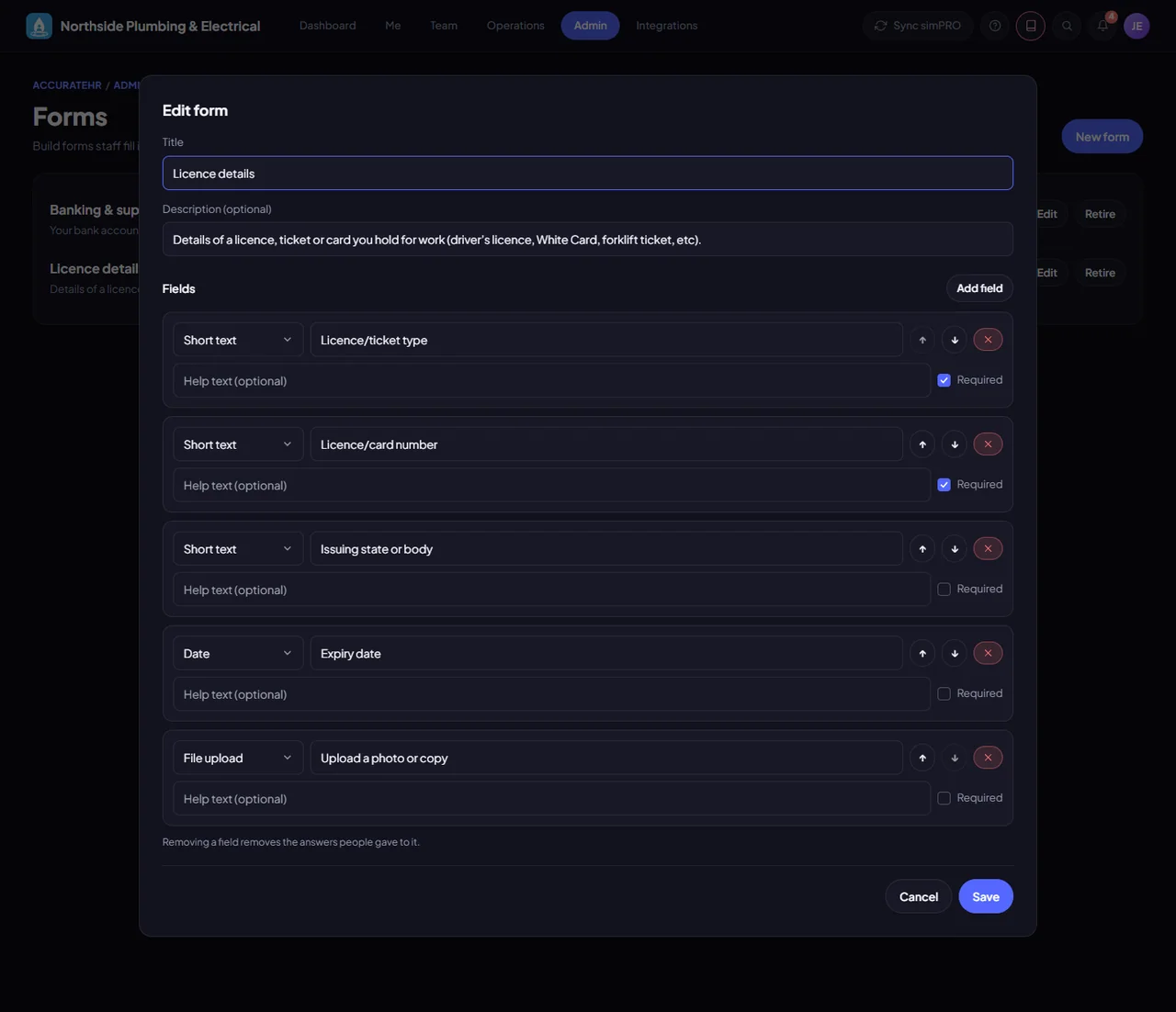Move Upload a photo or copy field up
The width and height of the screenshot is (1176, 1012).
point(922,759)
